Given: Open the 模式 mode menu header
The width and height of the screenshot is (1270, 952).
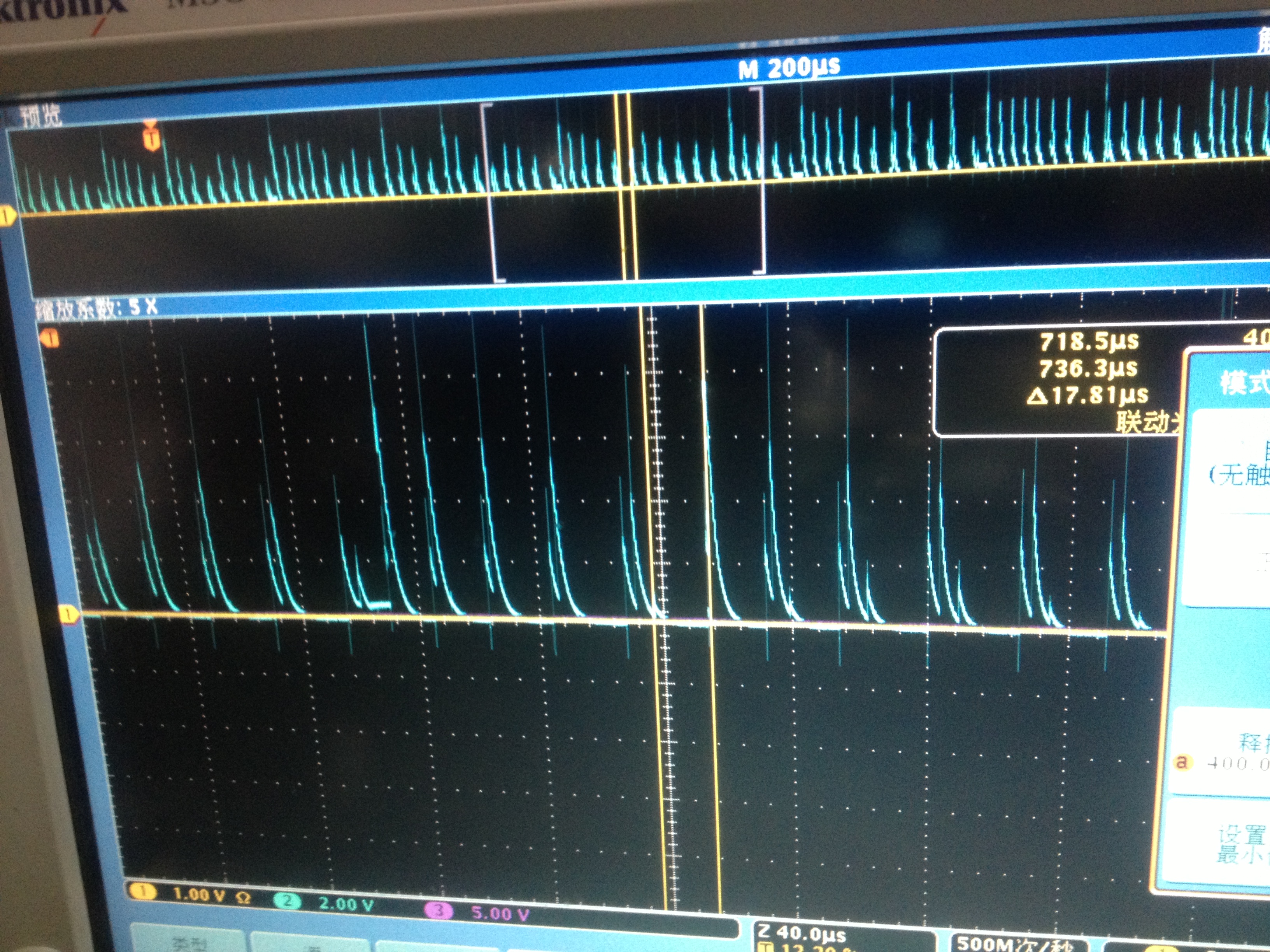Looking at the screenshot, I should pyautogui.click(x=1244, y=383).
